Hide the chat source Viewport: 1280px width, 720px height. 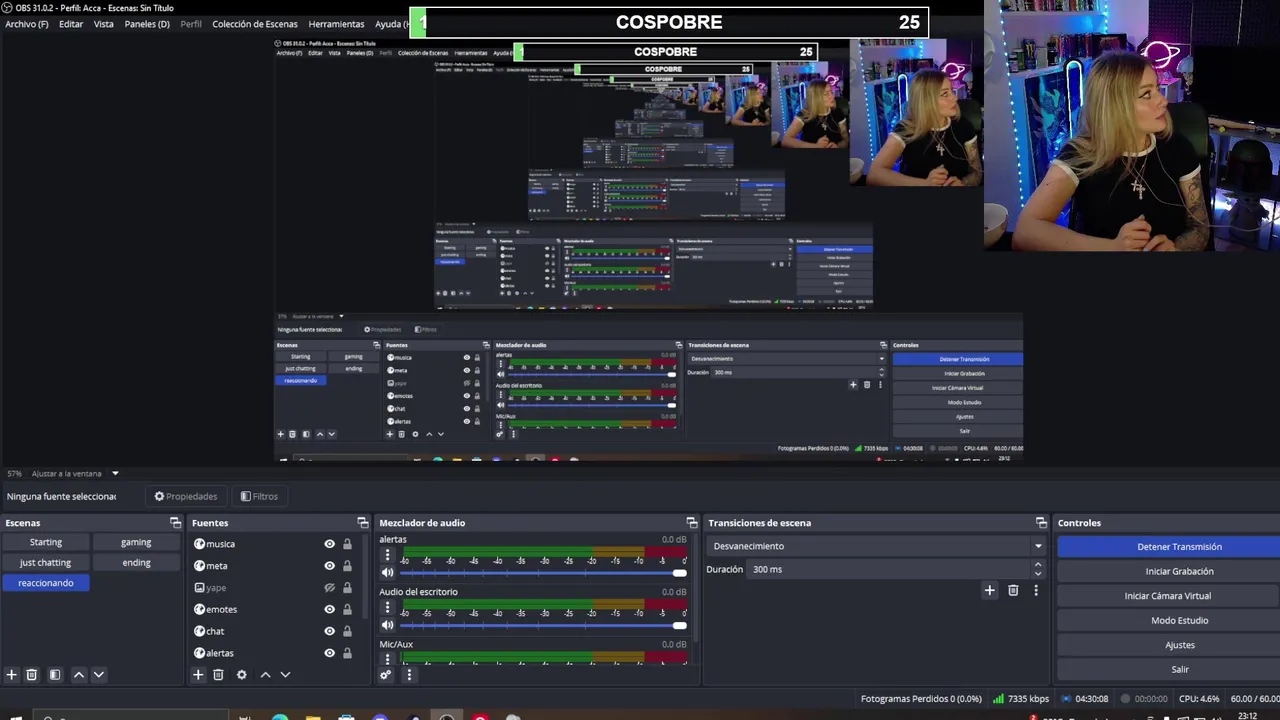329,631
